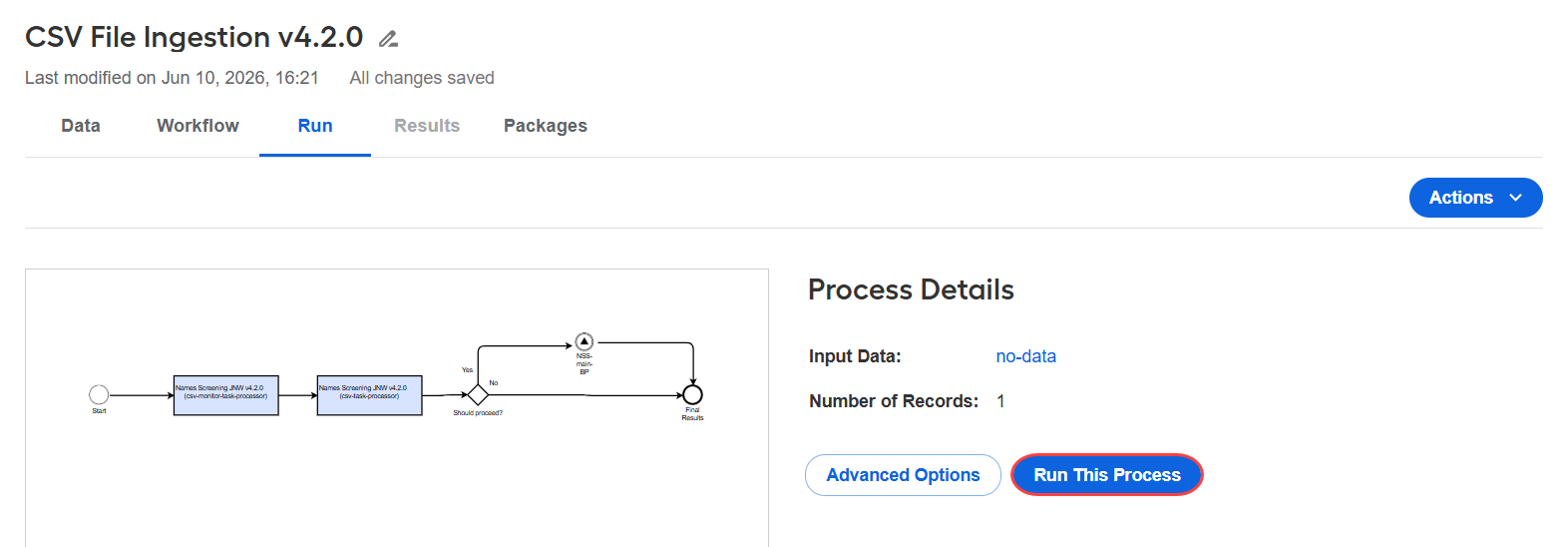Select the 'Should proceed?' decision diamond
The width and height of the screenshot is (1568, 547).
(478, 395)
